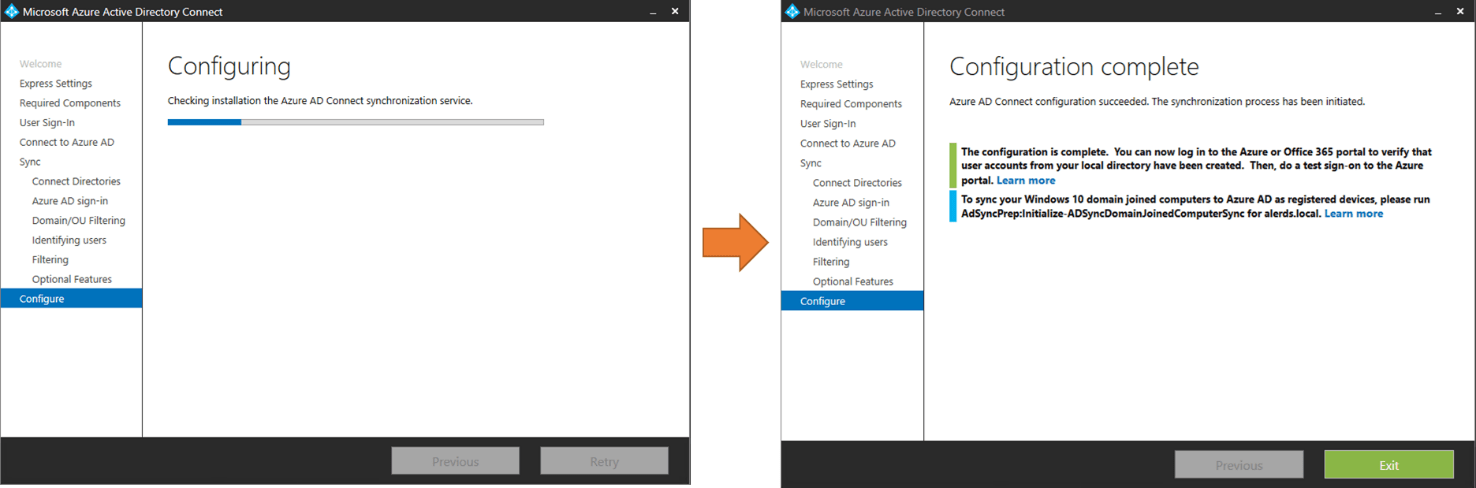Click the 'Configuring' heading text
Image resolution: width=1476 pixels, height=488 pixels.
[229, 67]
